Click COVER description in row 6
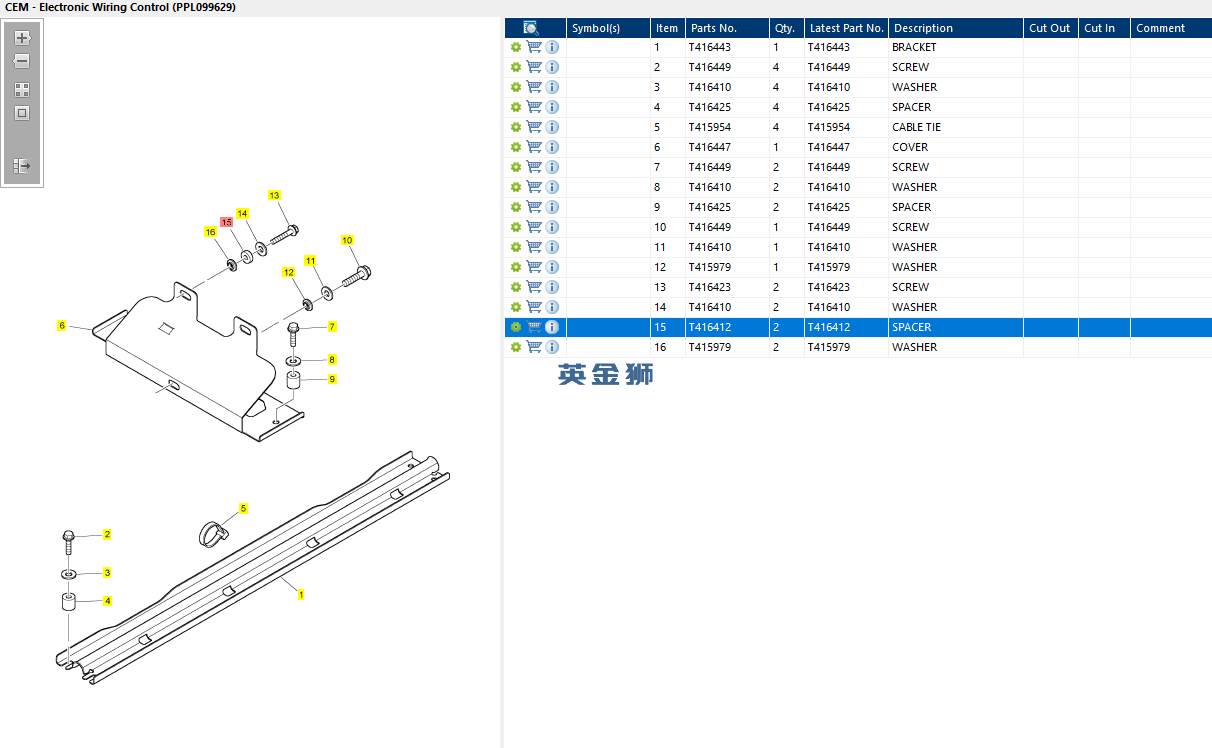Screen dimensions: 1212x748 [x=910, y=147]
